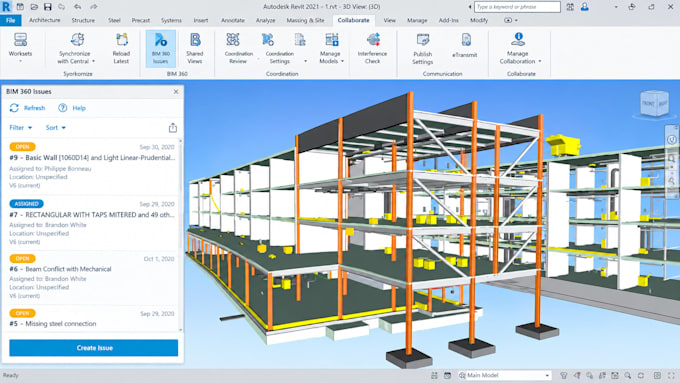Viewport: 680px width, 383px height.
Task: Click the Manage Collaboration icon
Action: click(518, 40)
